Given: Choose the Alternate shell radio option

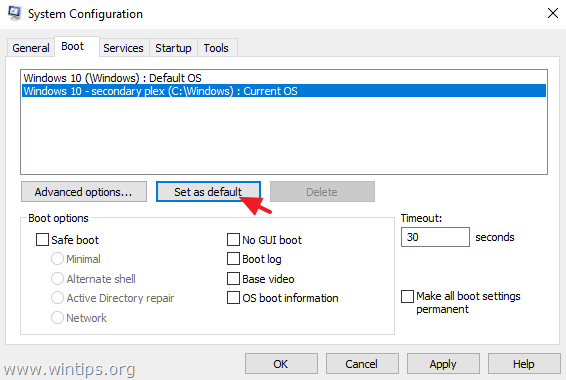Looking at the screenshot, I should pyautogui.click(x=57, y=279).
